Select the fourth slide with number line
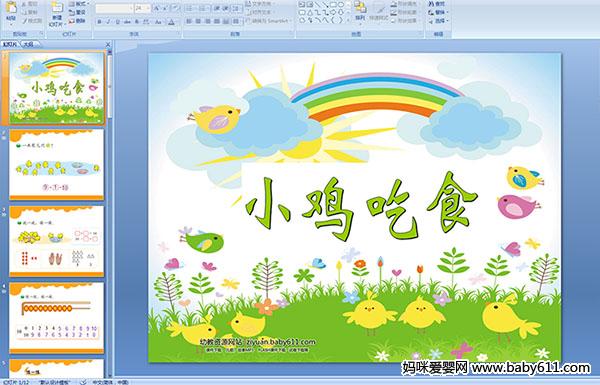This screenshot has height=385, width=600. point(57,318)
